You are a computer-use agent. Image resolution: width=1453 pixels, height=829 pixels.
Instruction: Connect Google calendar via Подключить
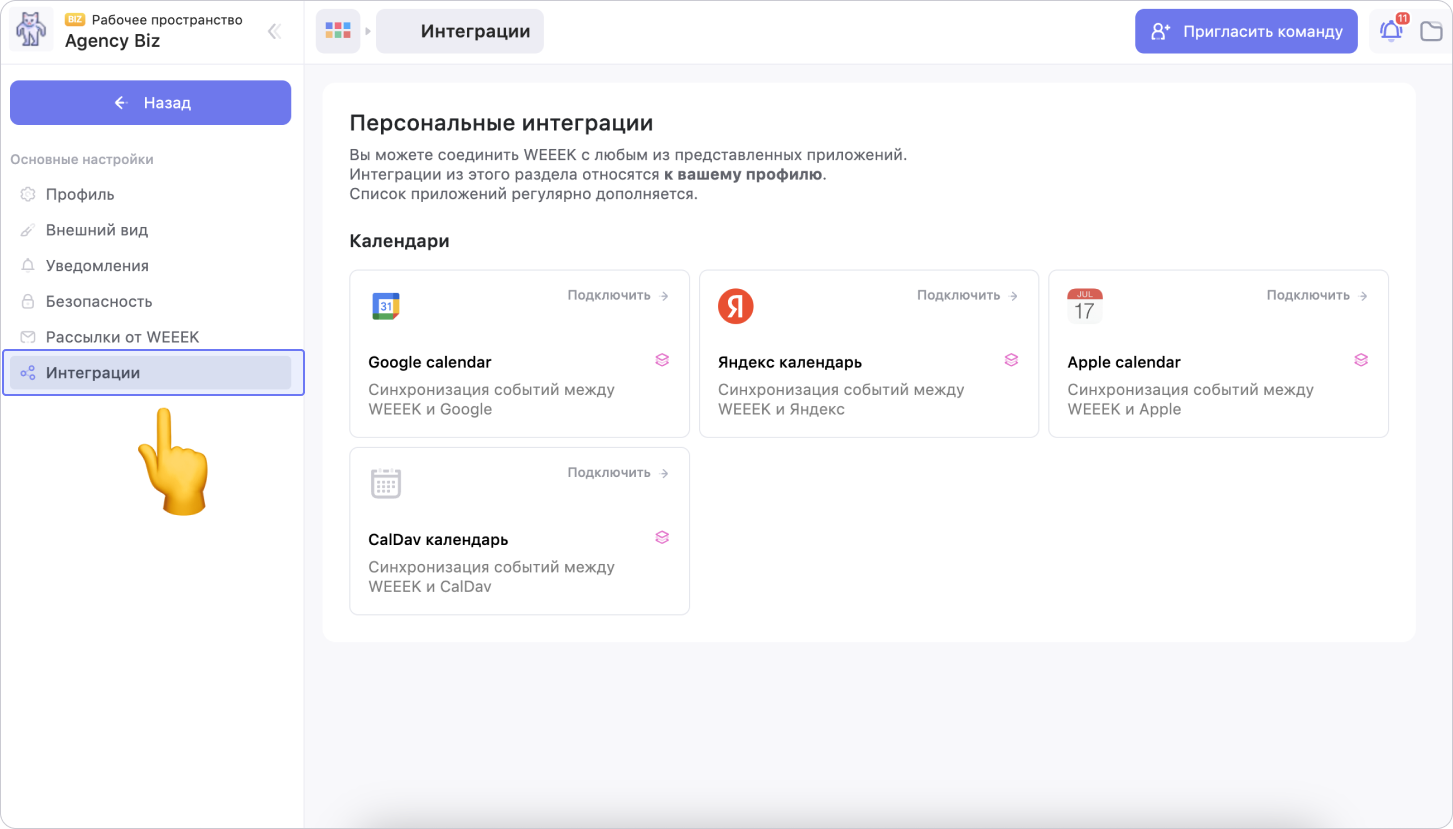[618, 295]
